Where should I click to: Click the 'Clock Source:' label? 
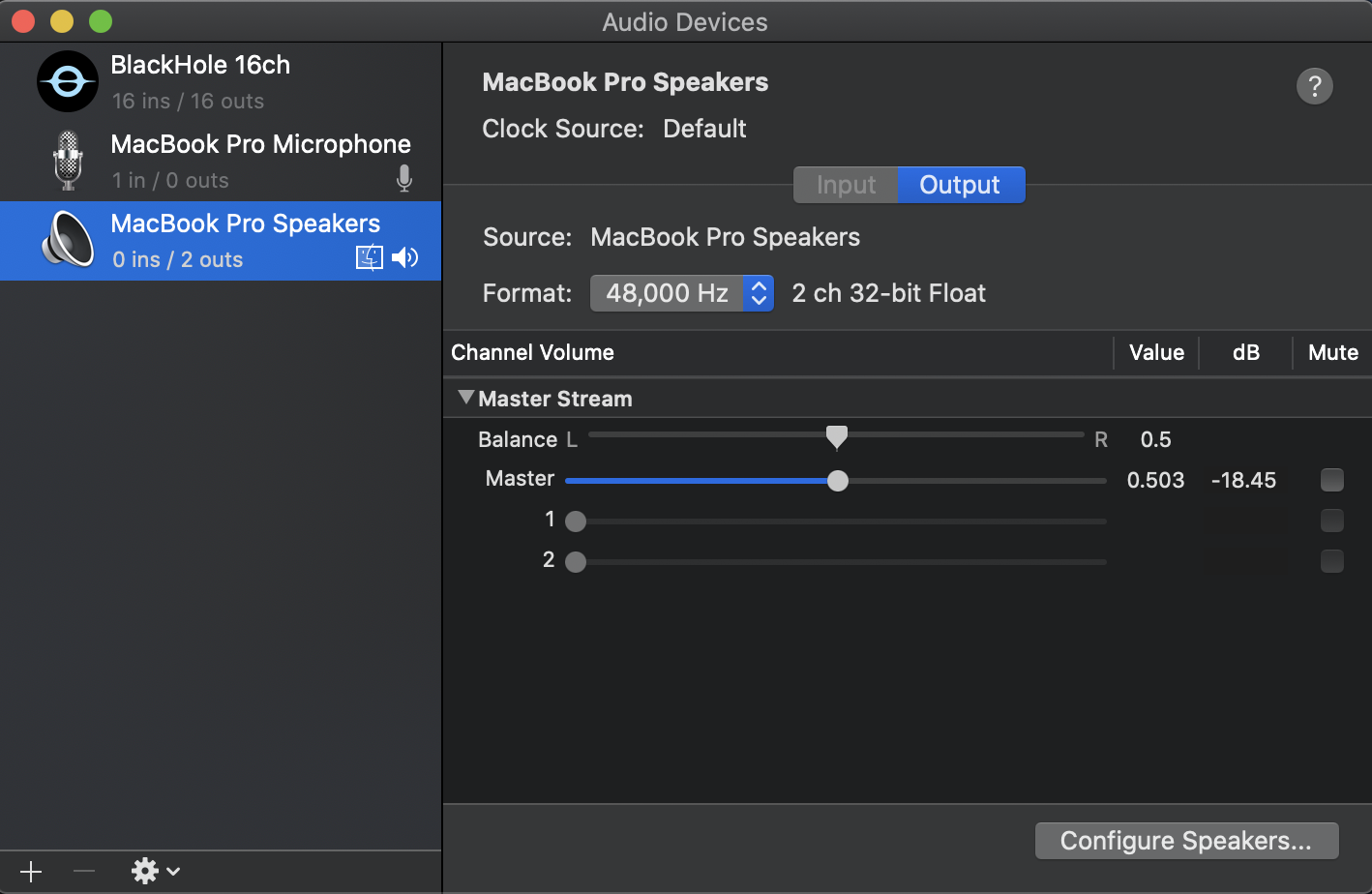click(x=563, y=129)
